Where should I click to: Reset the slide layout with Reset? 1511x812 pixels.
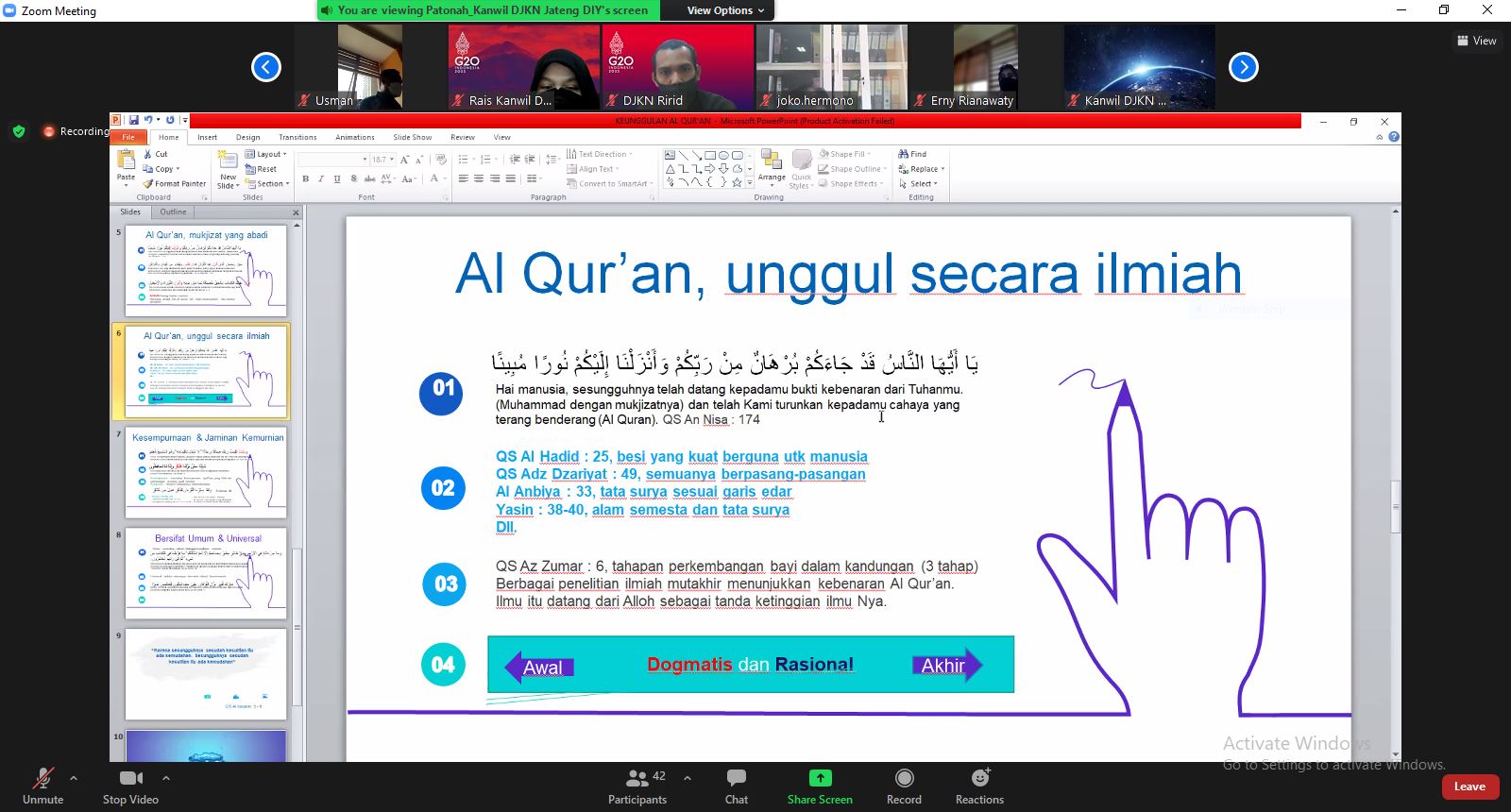point(262,169)
